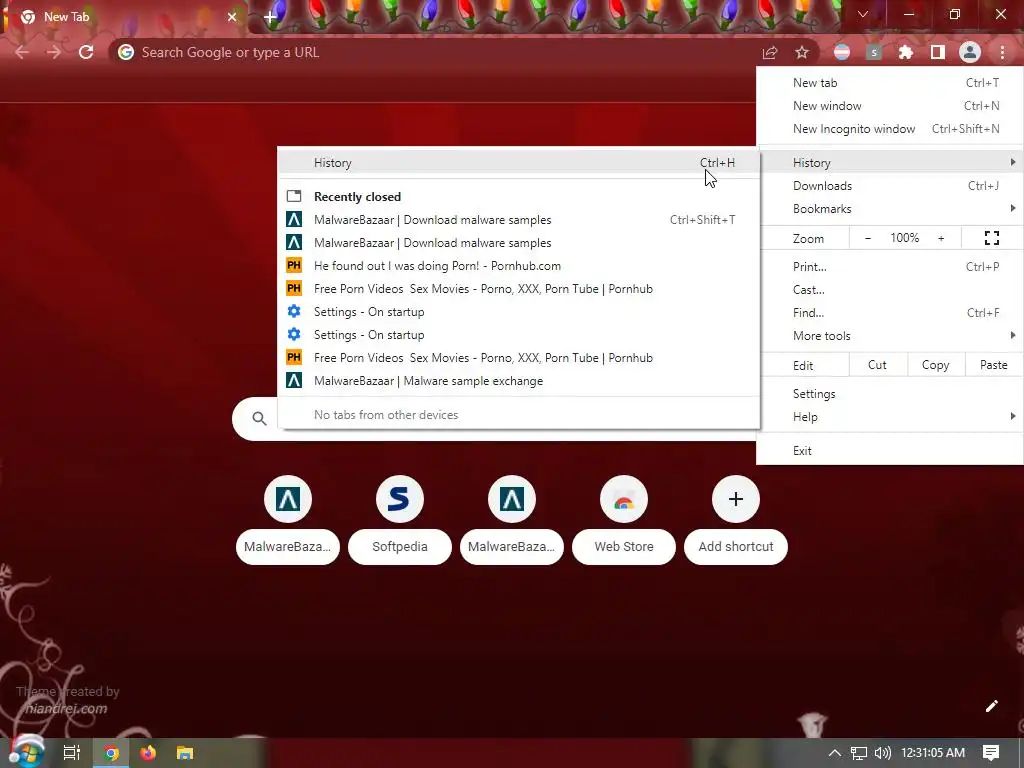This screenshot has height=768, width=1024.
Task: Click the Copy button in Edit row
Action: click(935, 365)
